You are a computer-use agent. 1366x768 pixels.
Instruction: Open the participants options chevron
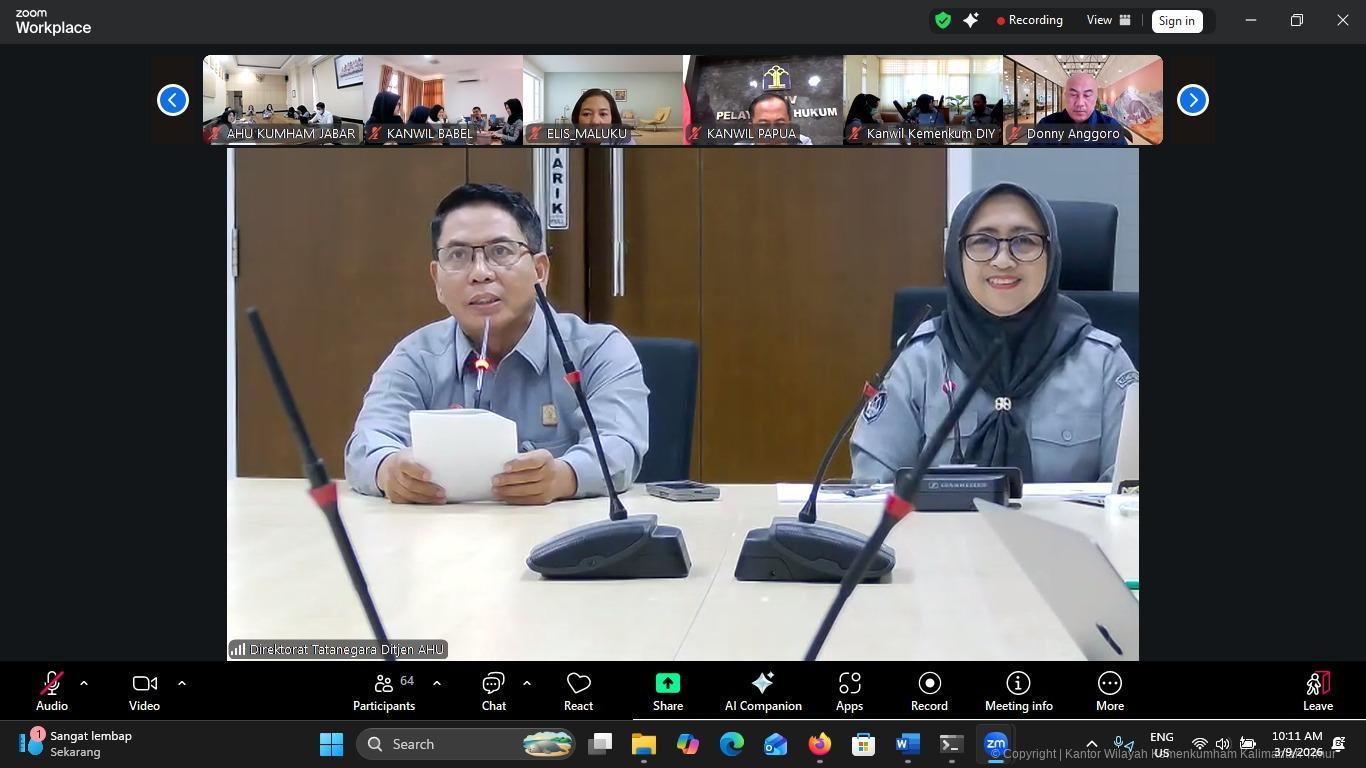pyautogui.click(x=437, y=683)
